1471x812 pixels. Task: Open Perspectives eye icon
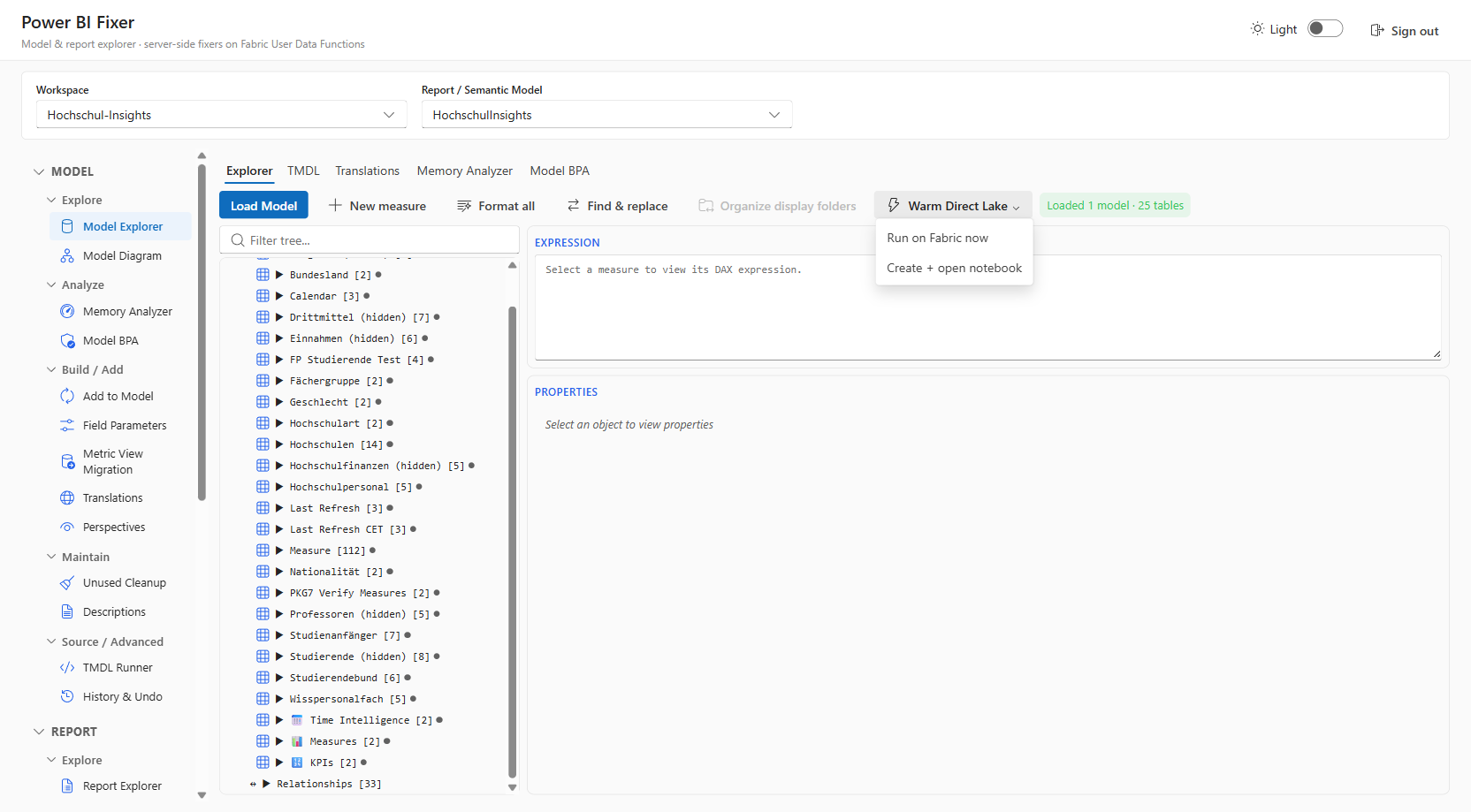pyautogui.click(x=67, y=527)
